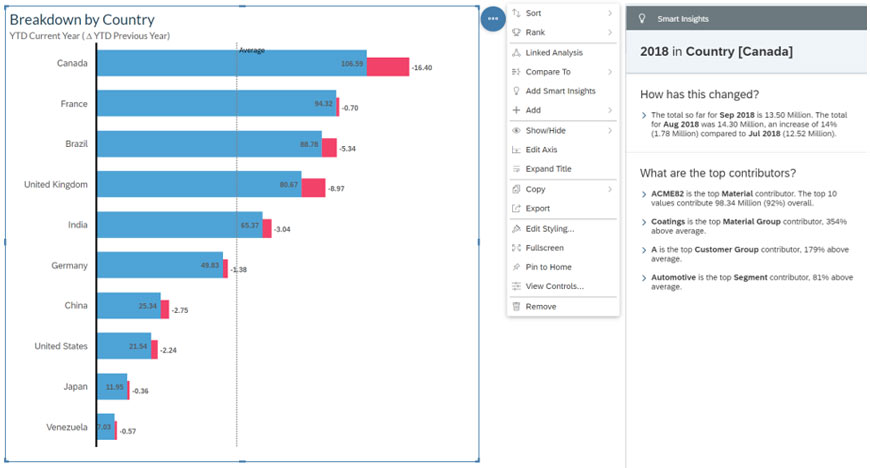Click the United Kingdom red variance bar
This screenshot has height=468, width=870.
pyautogui.click(x=313, y=188)
